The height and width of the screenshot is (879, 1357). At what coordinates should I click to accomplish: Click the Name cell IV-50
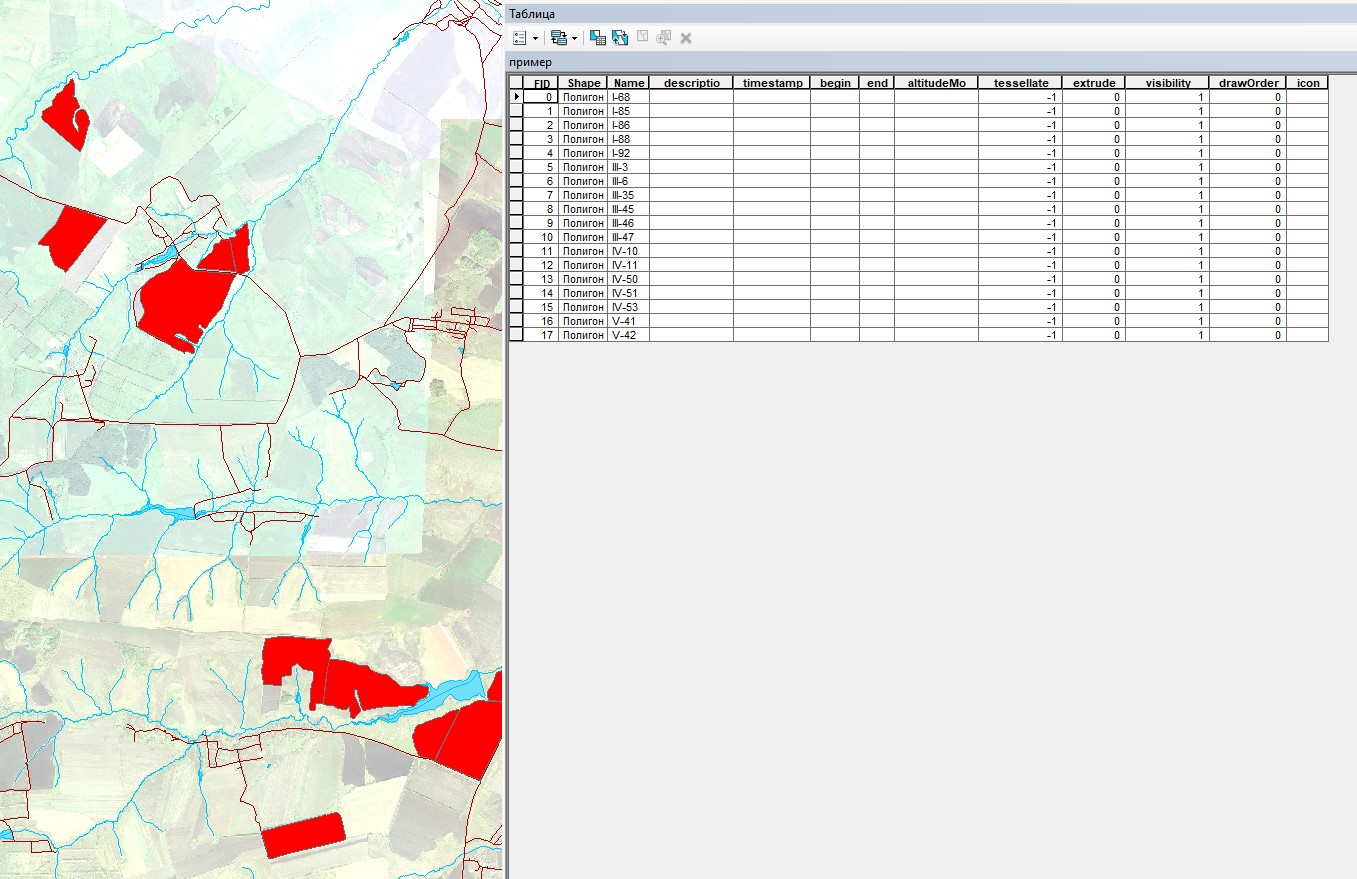tap(628, 279)
